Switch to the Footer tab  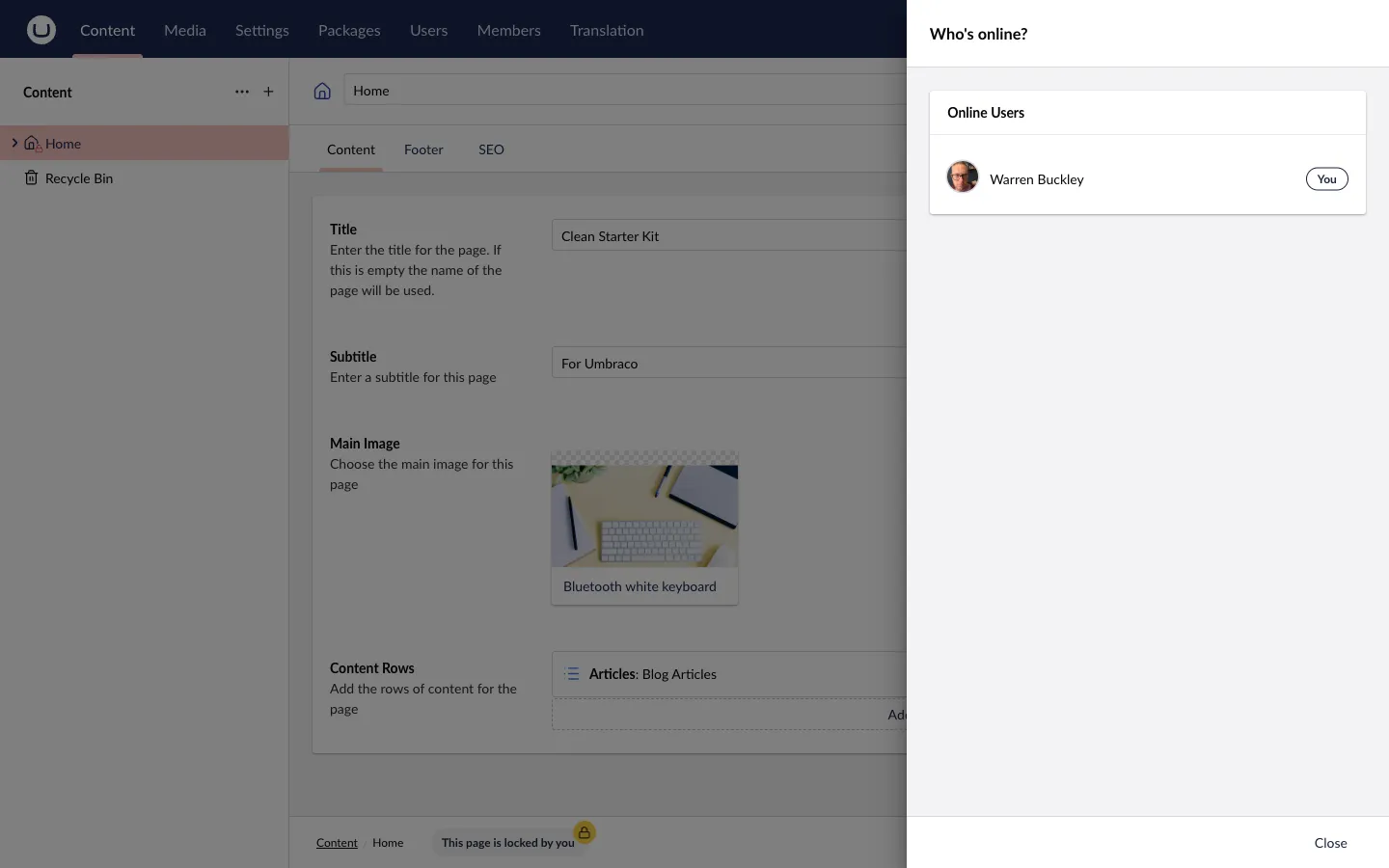click(x=423, y=149)
